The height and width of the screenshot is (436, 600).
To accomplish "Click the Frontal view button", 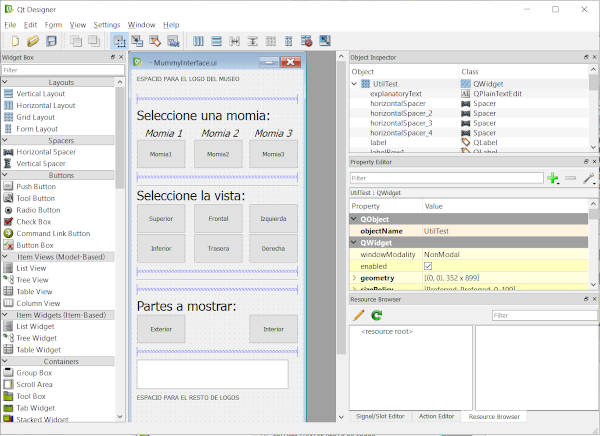I will click(x=217, y=218).
